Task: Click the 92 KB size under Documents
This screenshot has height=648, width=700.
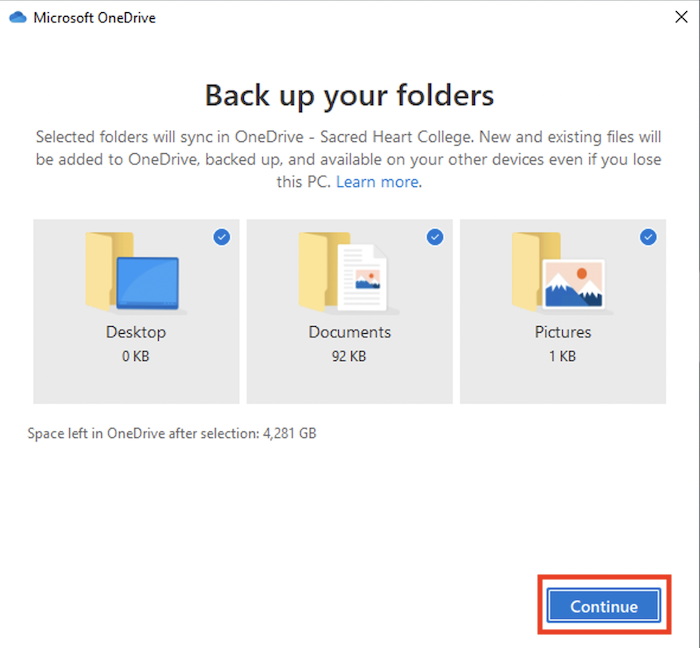Action: pos(349,356)
